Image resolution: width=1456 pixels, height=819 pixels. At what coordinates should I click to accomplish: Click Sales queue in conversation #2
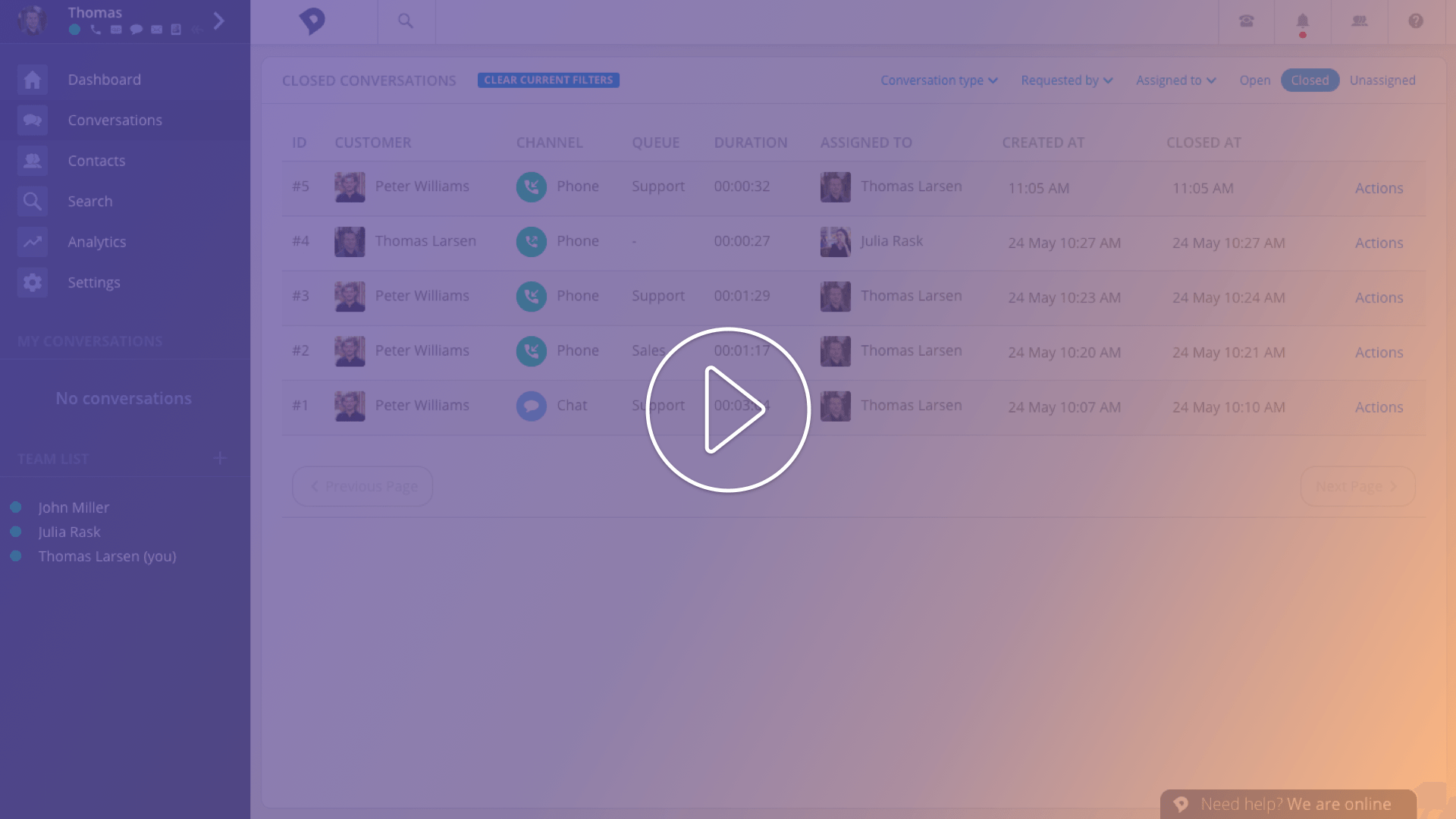[x=648, y=350]
